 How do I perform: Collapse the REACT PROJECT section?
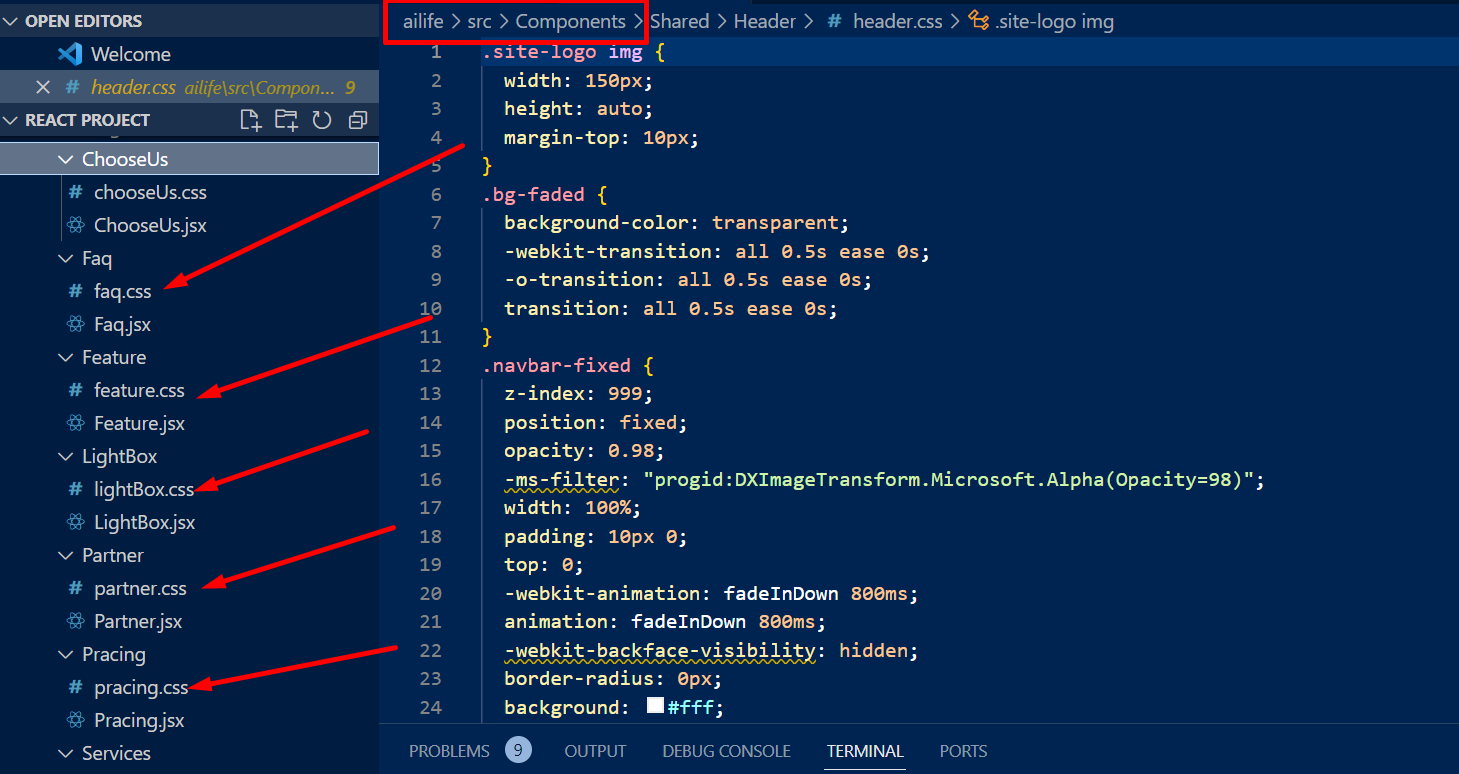point(12,120)
